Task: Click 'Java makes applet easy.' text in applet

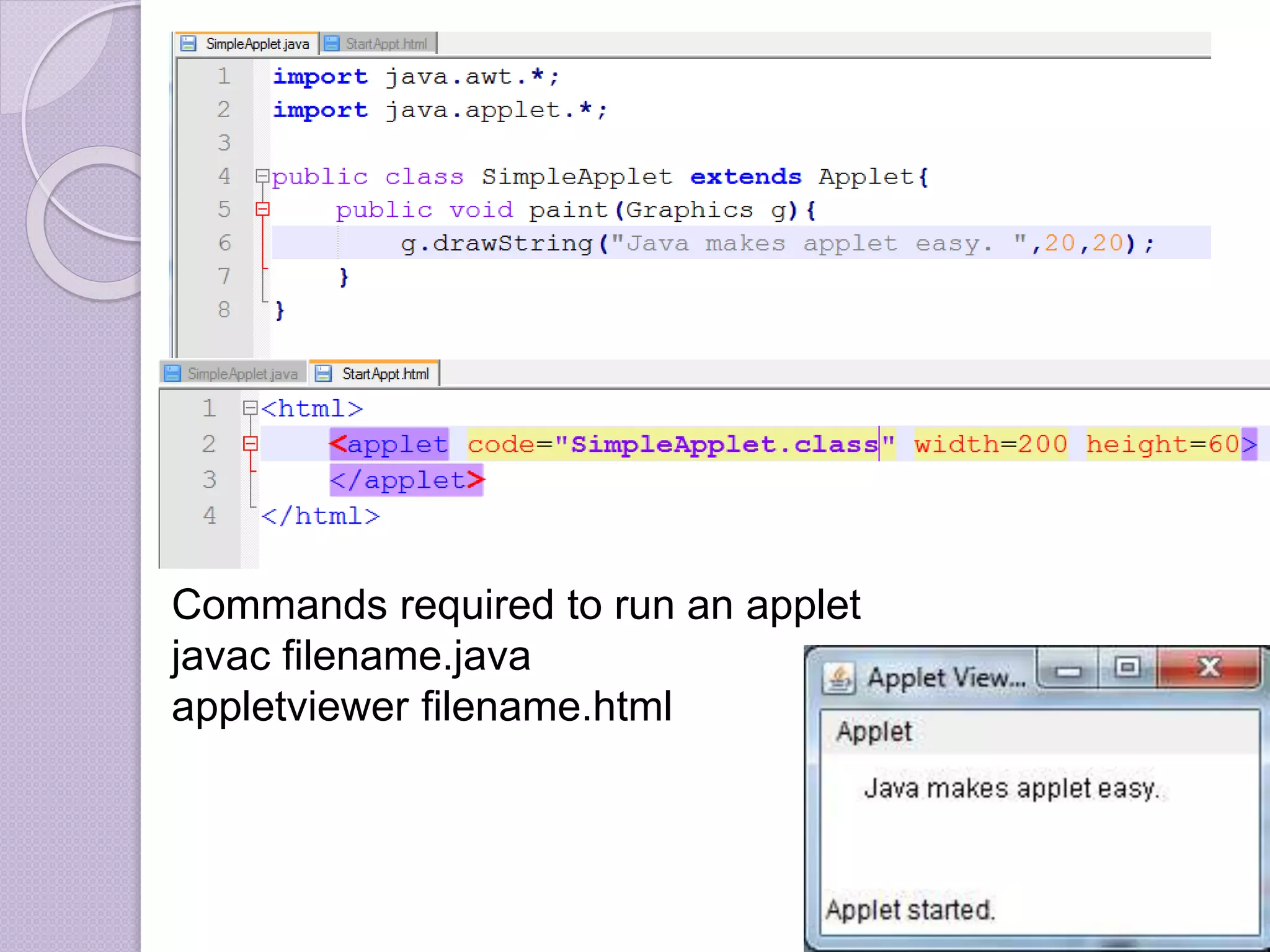Action: pyautogui.click(x=1011, y=789)
